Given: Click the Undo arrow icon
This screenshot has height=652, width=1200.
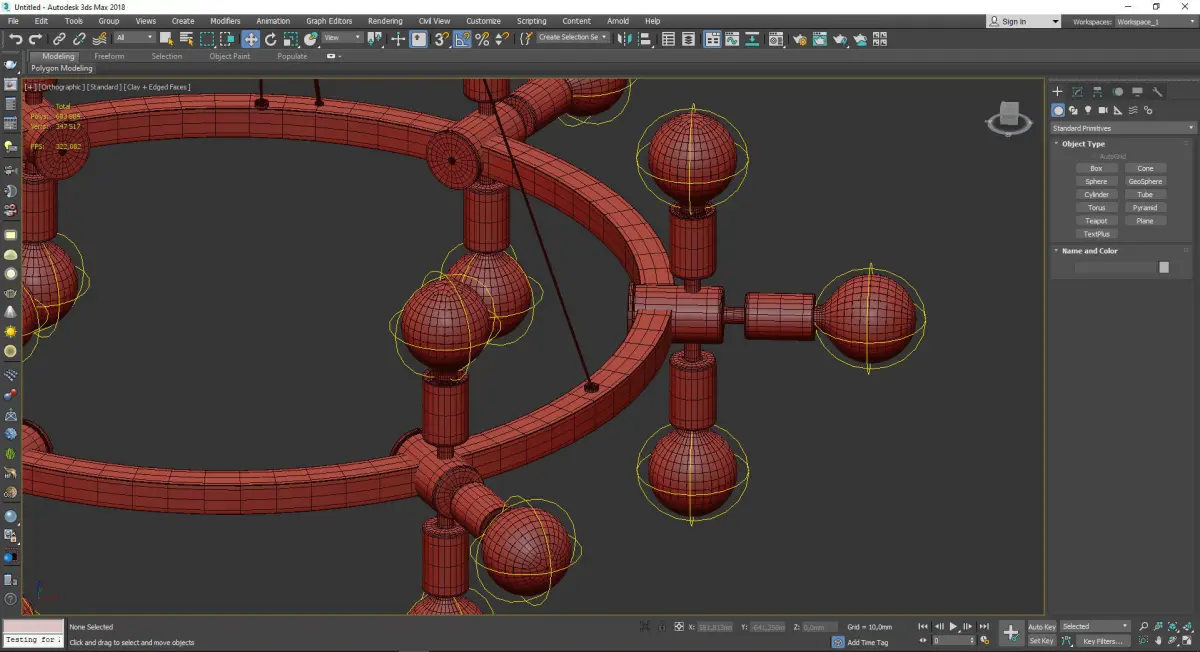Looking at the screenshot, I should (15, 39).
